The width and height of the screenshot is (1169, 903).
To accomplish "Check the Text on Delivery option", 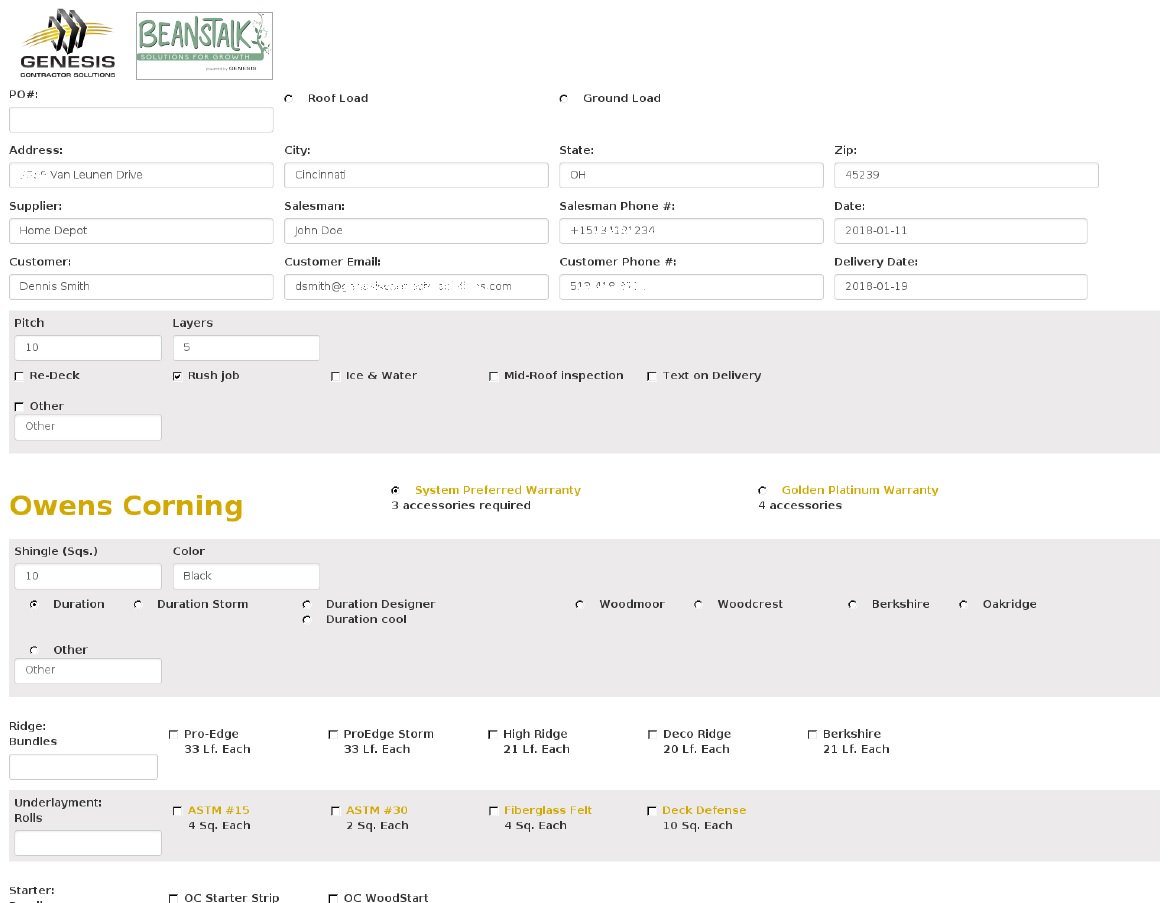I will pos(651,375).
